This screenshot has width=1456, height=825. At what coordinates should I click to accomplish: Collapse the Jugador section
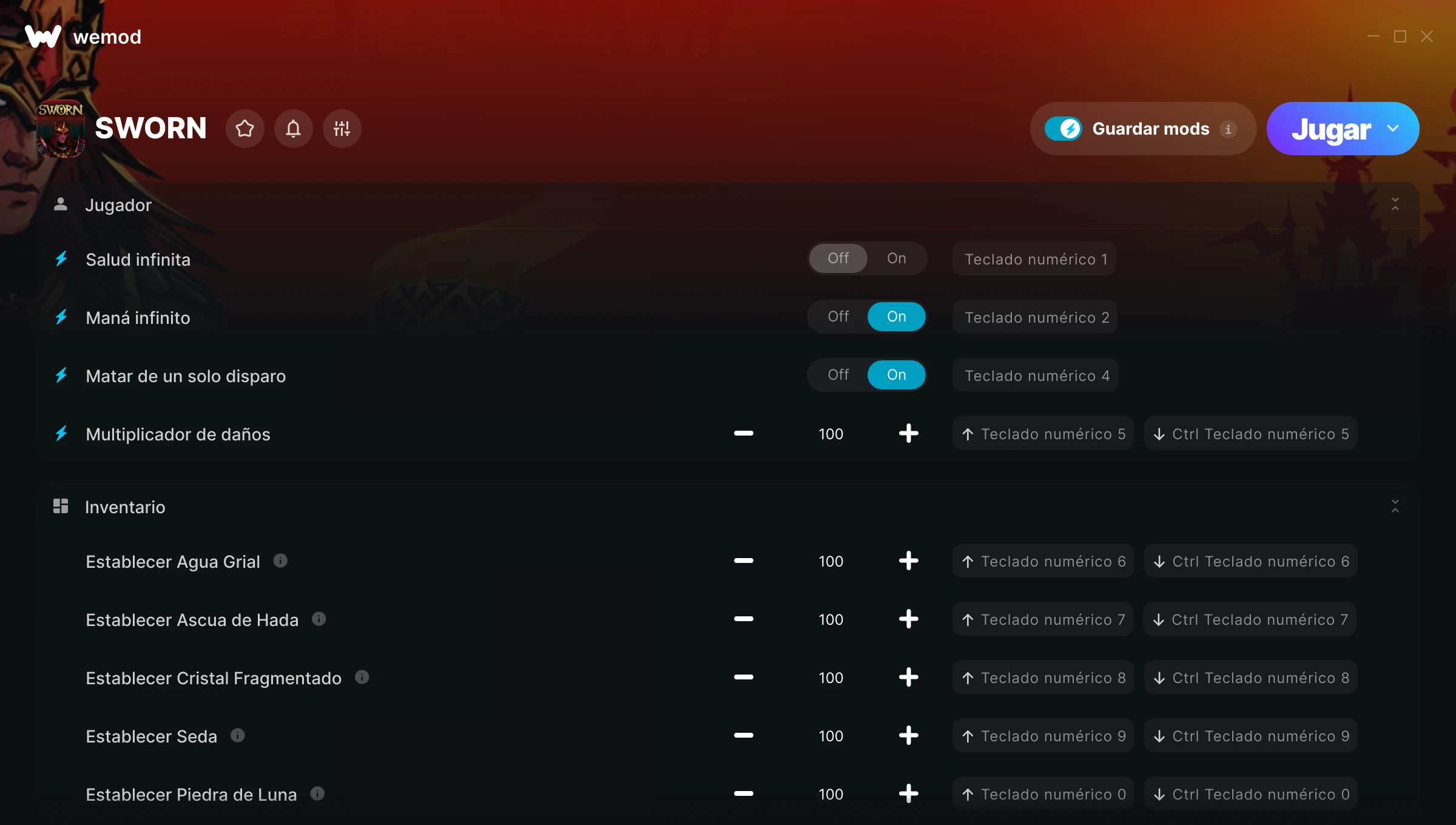tap(1395, 204)
